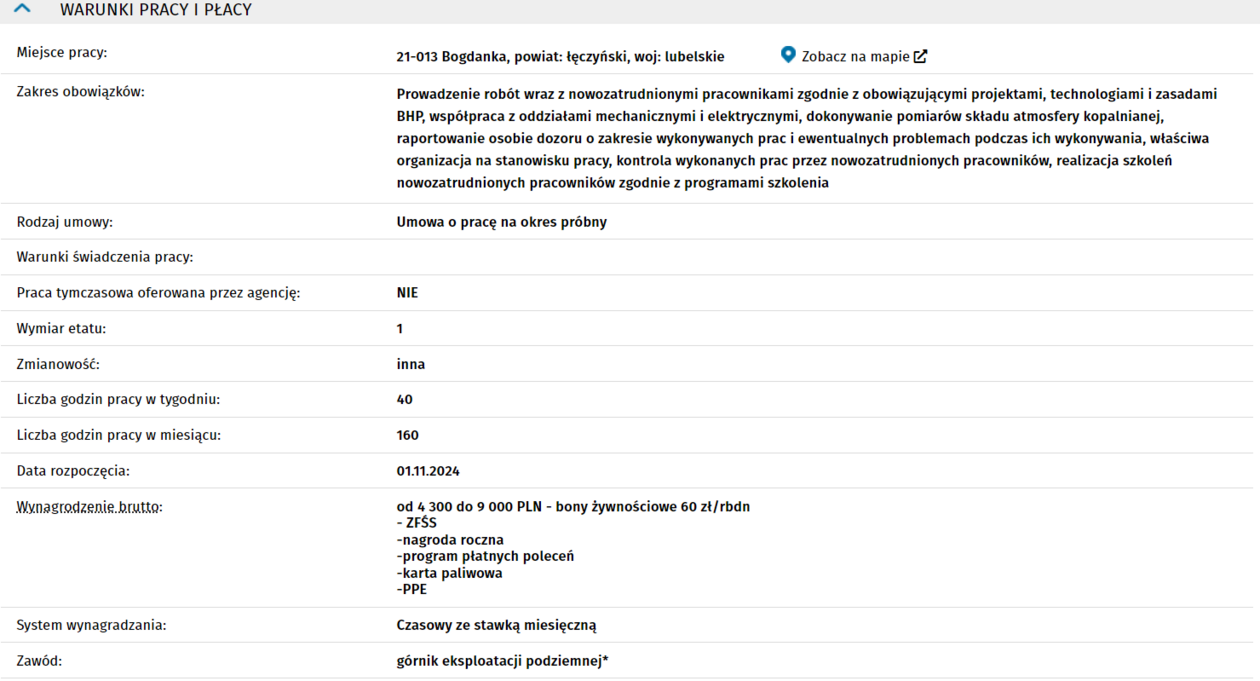This screenshot has width=1260, height=681.
Task: Click the Zakres obowiązków label
Action: pyautogui.click(x=81, y=92)
